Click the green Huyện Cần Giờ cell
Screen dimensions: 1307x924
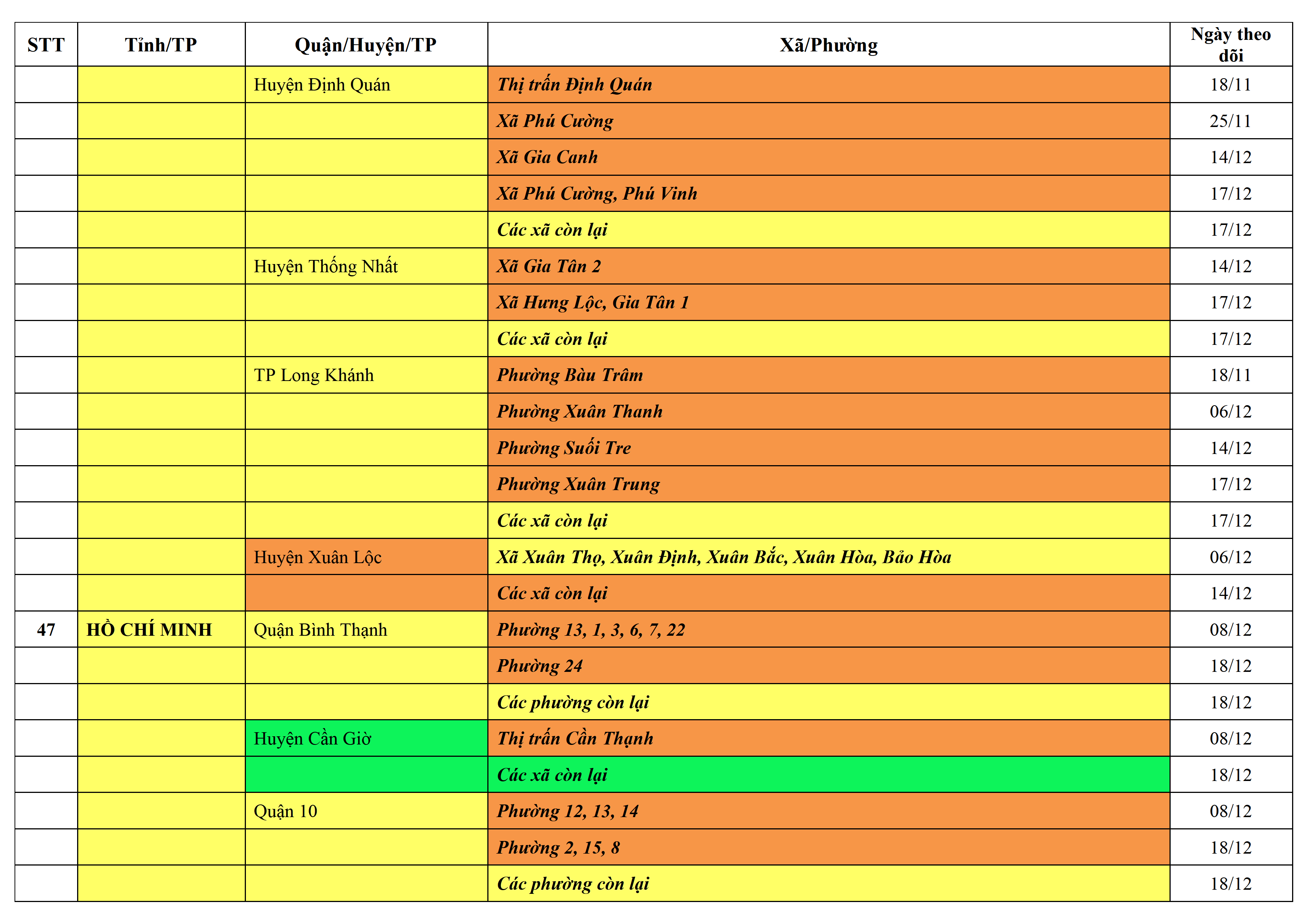point(313,739)
